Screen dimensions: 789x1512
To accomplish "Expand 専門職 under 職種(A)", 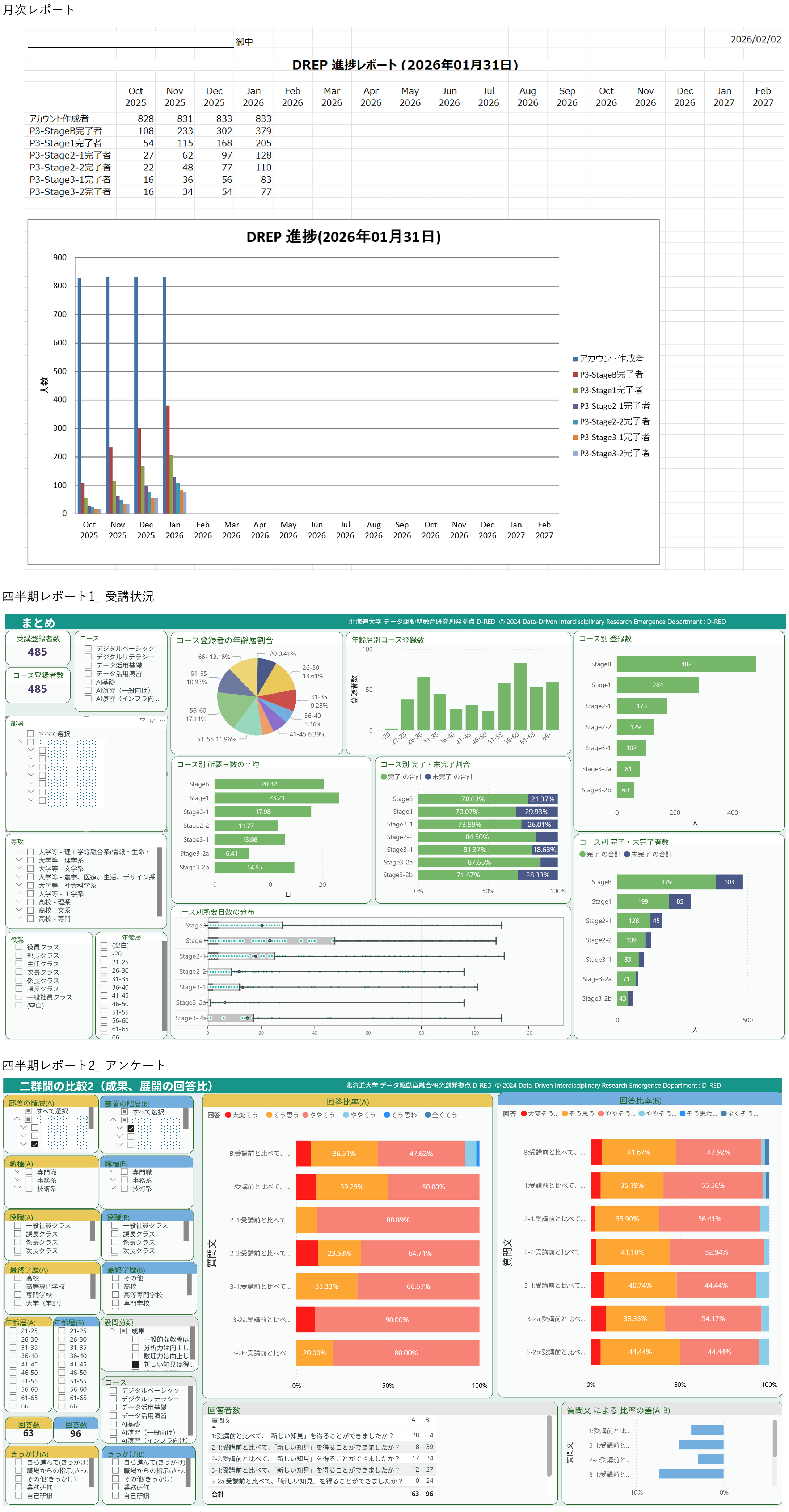I will [x=18, y=1172].
